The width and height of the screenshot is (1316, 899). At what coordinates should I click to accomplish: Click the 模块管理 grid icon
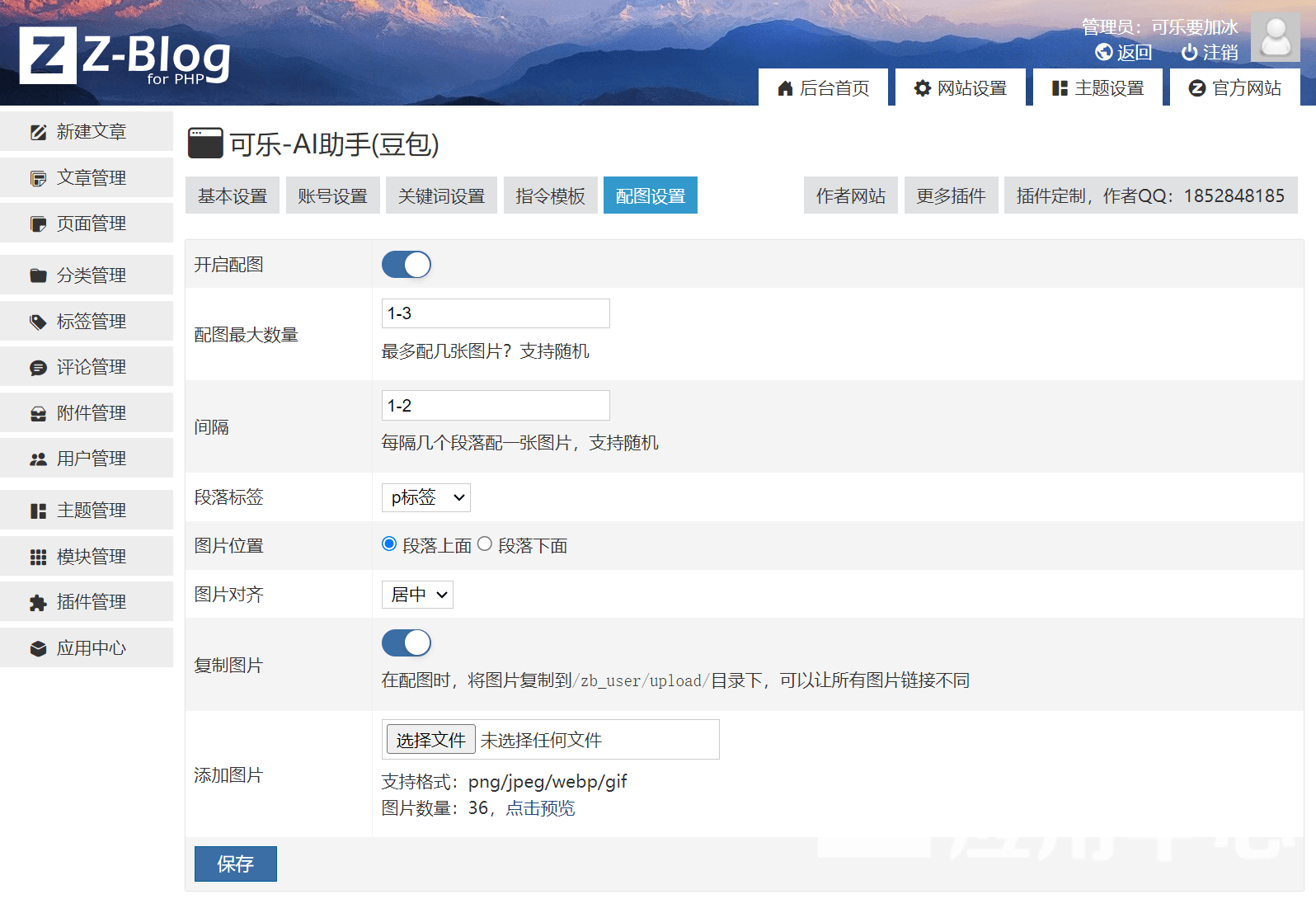38,557
